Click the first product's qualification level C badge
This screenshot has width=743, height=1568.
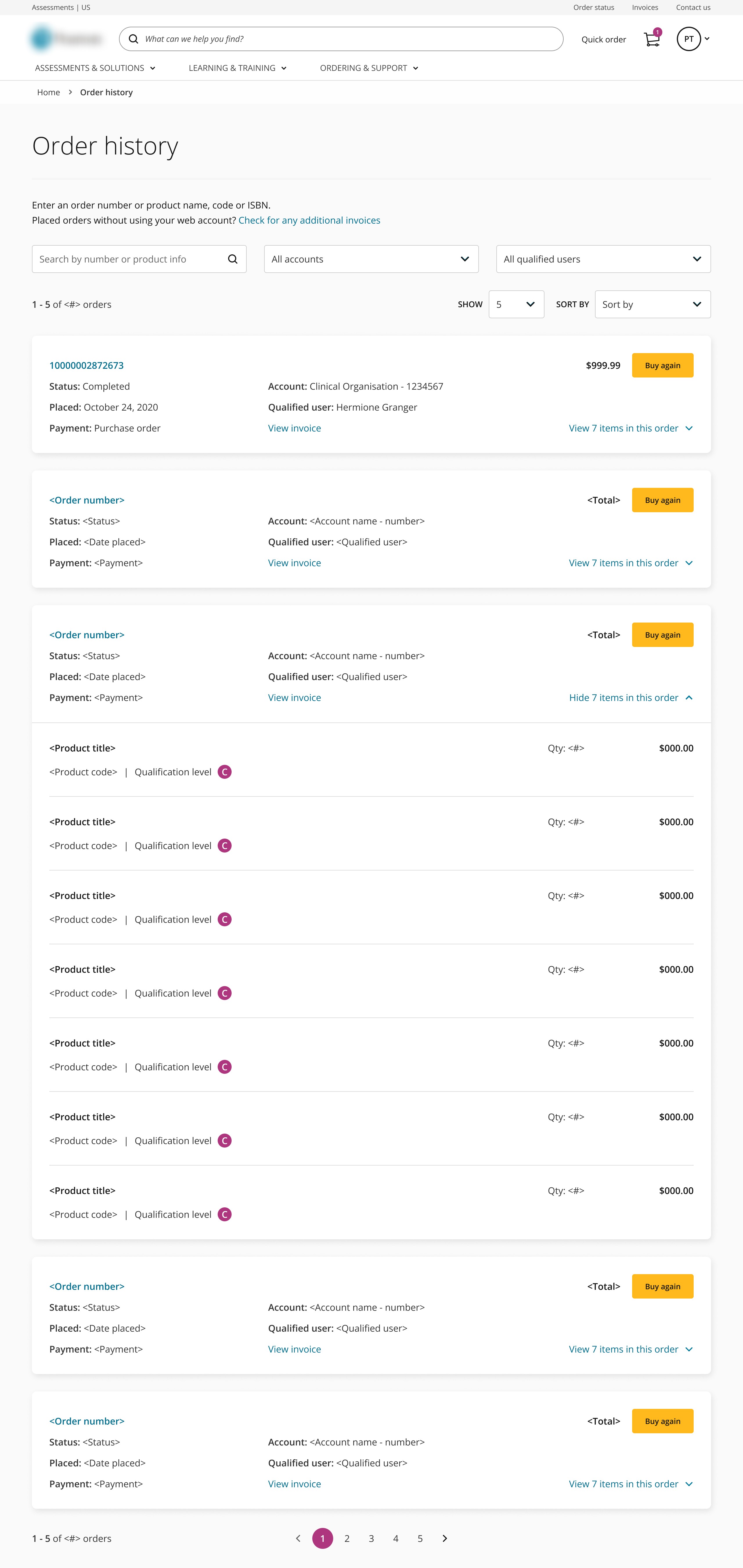pos(225,772)
